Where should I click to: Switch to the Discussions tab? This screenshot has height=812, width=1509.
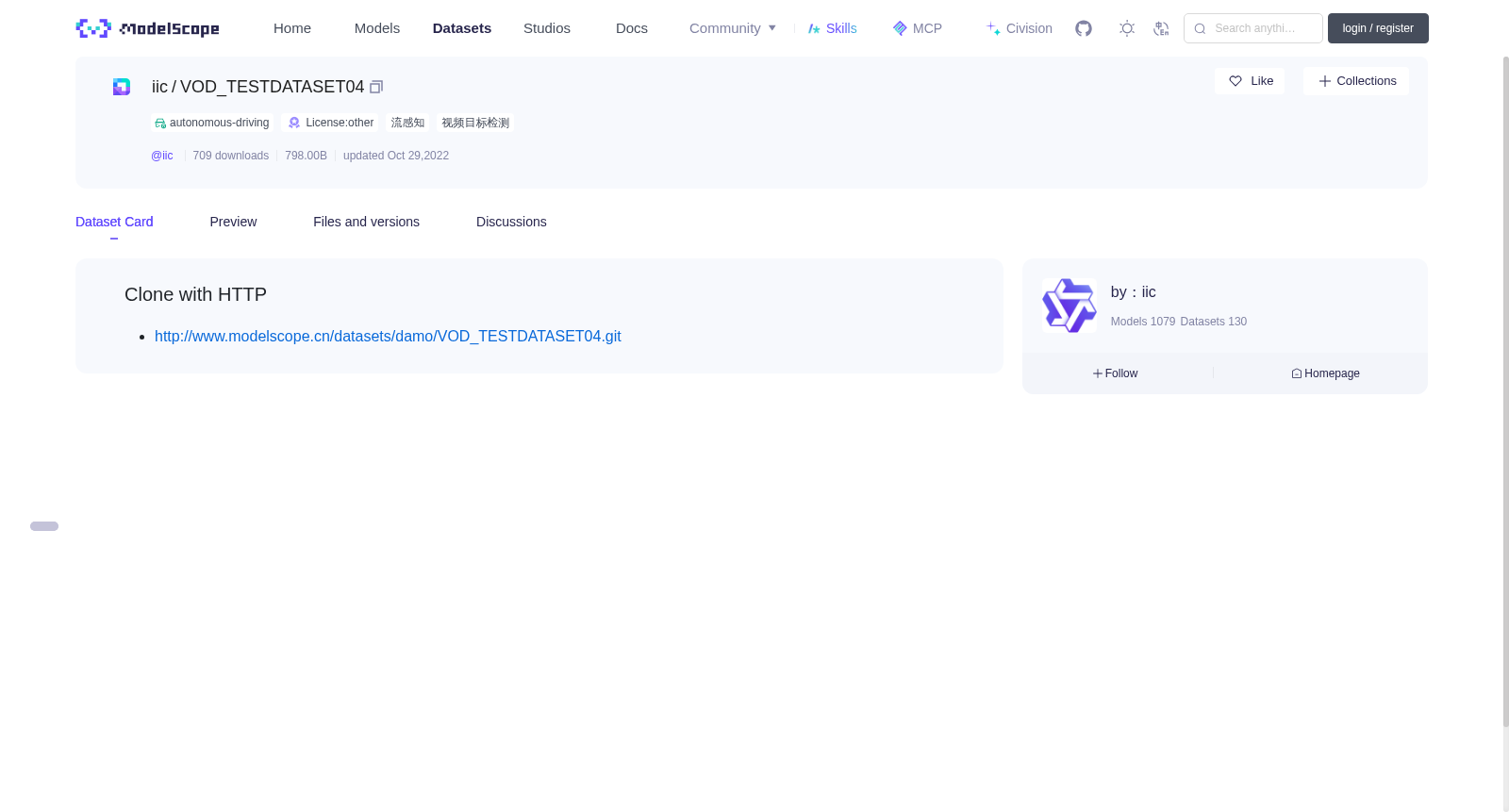511,222
